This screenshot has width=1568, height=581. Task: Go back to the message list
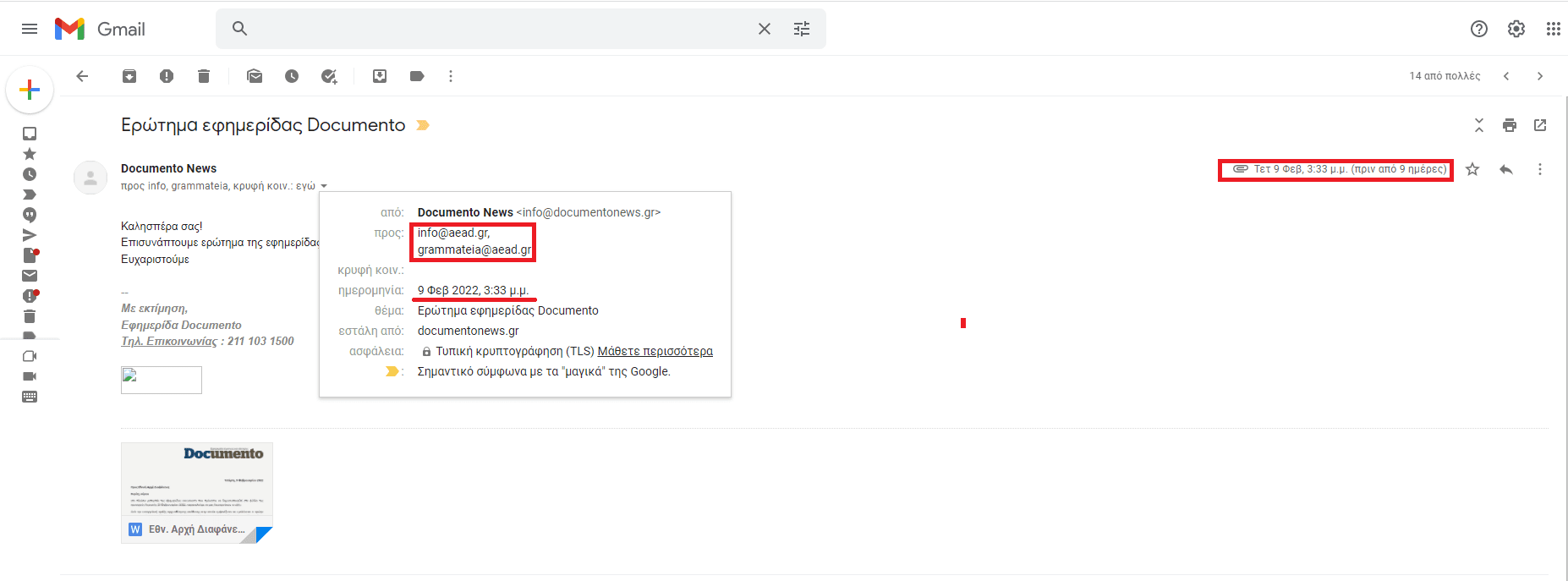tap(82, 76)
